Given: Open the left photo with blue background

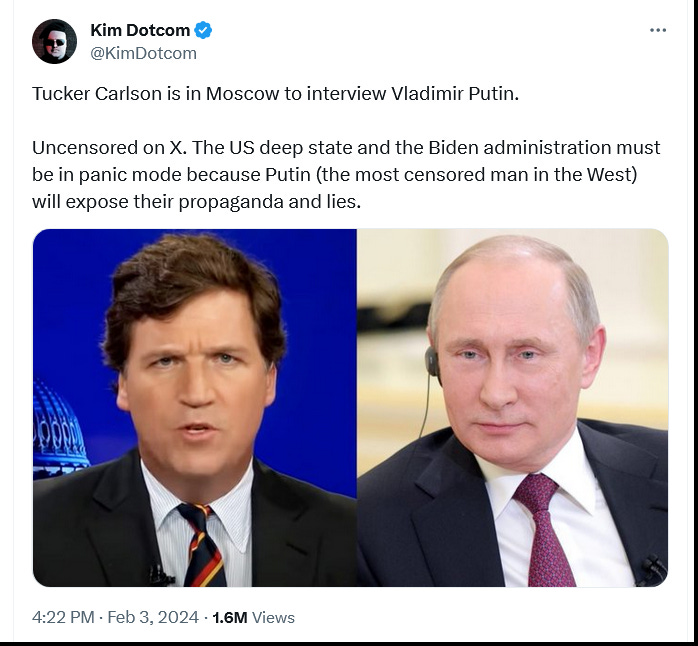Looking at the screenshot, I should point(195,407).
